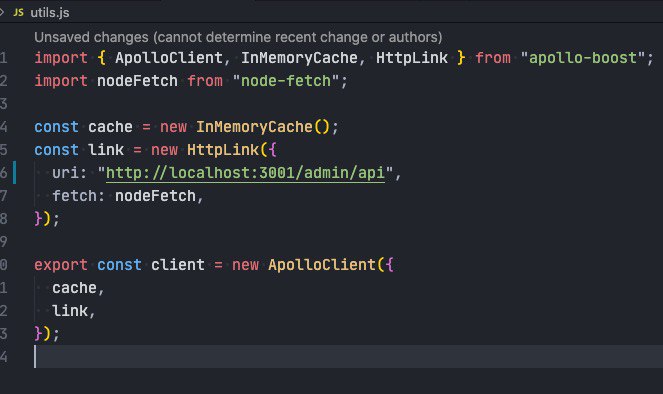Image resolution: width=663 pixels, height=394 pixels.
Task: Click the cache variable declaration name
Action: [x=110, y=127]
